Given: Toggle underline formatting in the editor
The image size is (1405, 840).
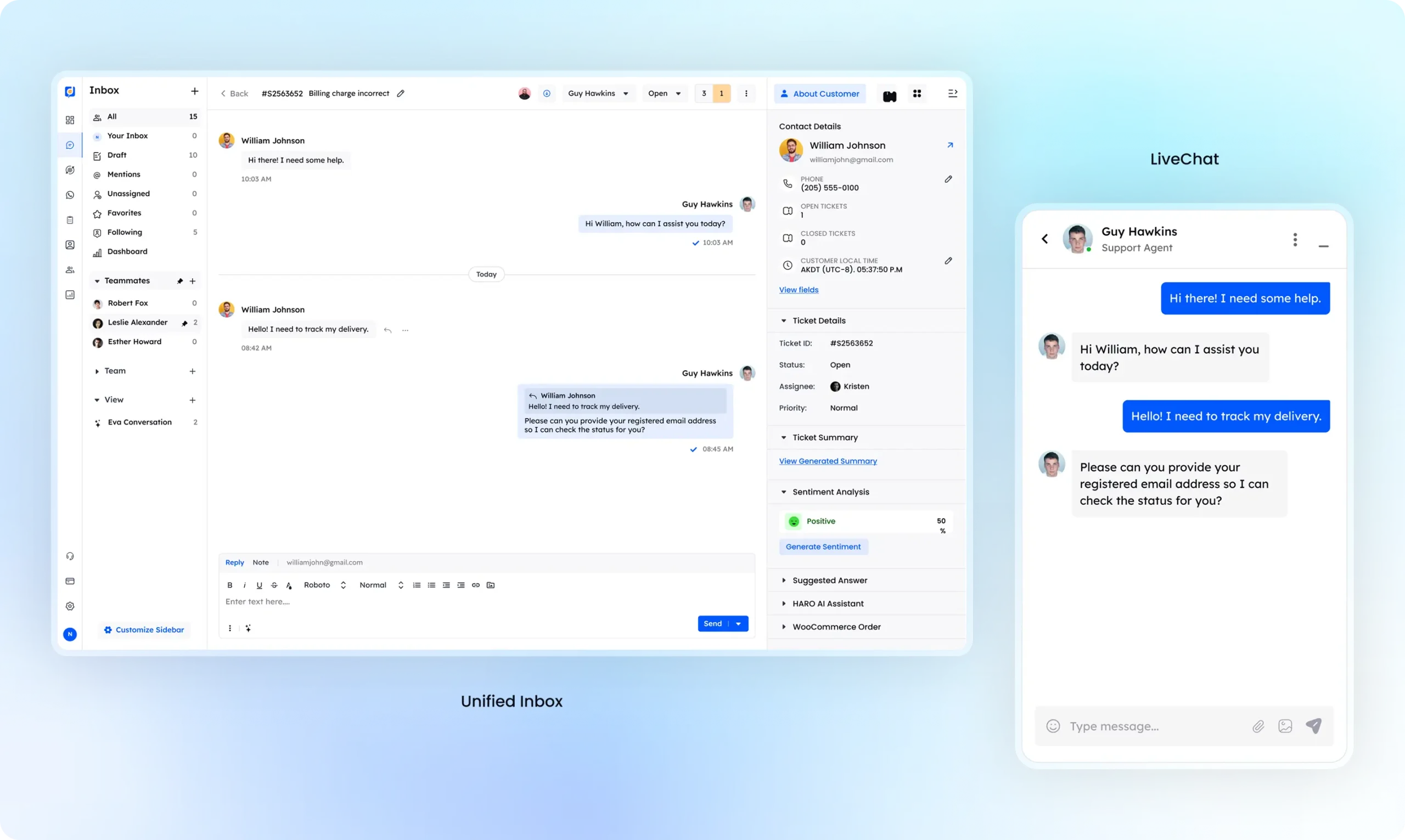Looking at the screenshot, I should pos(259,585).
